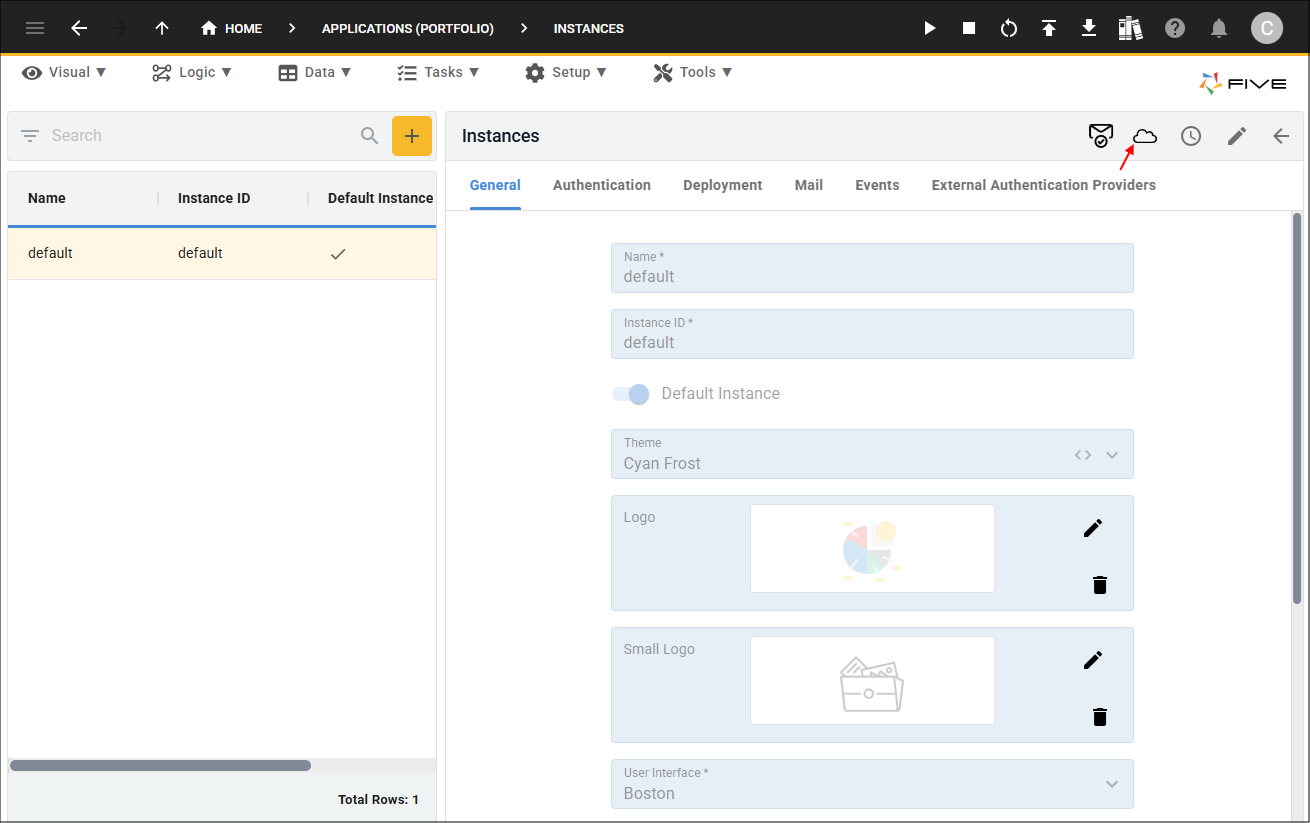Viewport: 1310px width, 823px height.
Task: Open the mail verification icon
Action: point(1101,135)
